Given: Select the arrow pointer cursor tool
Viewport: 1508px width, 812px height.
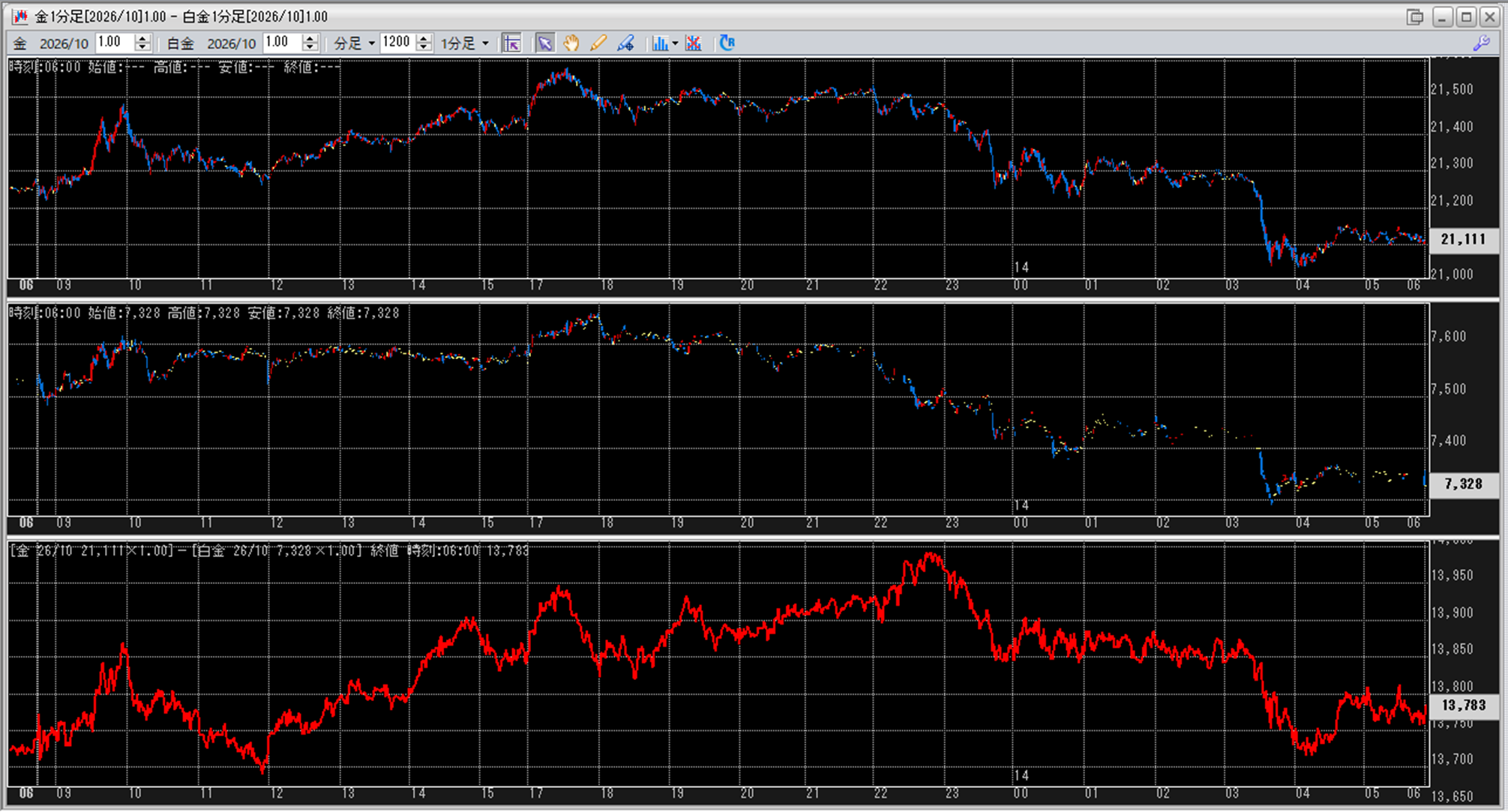Looking at the screenshot, I should click(544, 43).
